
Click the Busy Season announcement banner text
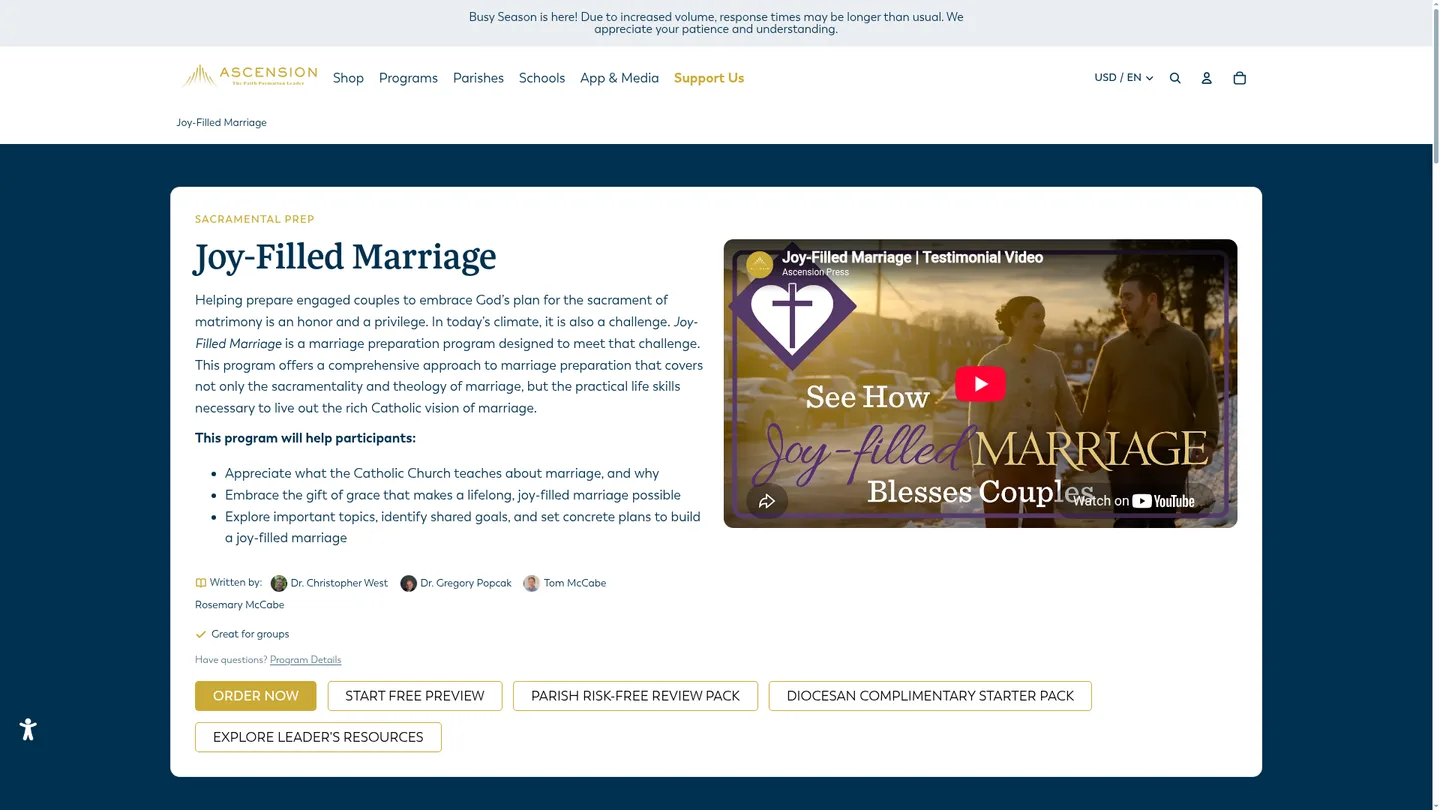click(716, 23)
